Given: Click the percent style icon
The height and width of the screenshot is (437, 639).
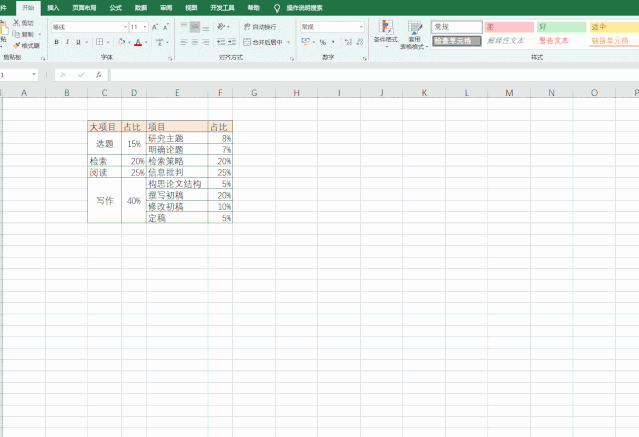Looking at the screenshot, I should [x=322, y=42].
